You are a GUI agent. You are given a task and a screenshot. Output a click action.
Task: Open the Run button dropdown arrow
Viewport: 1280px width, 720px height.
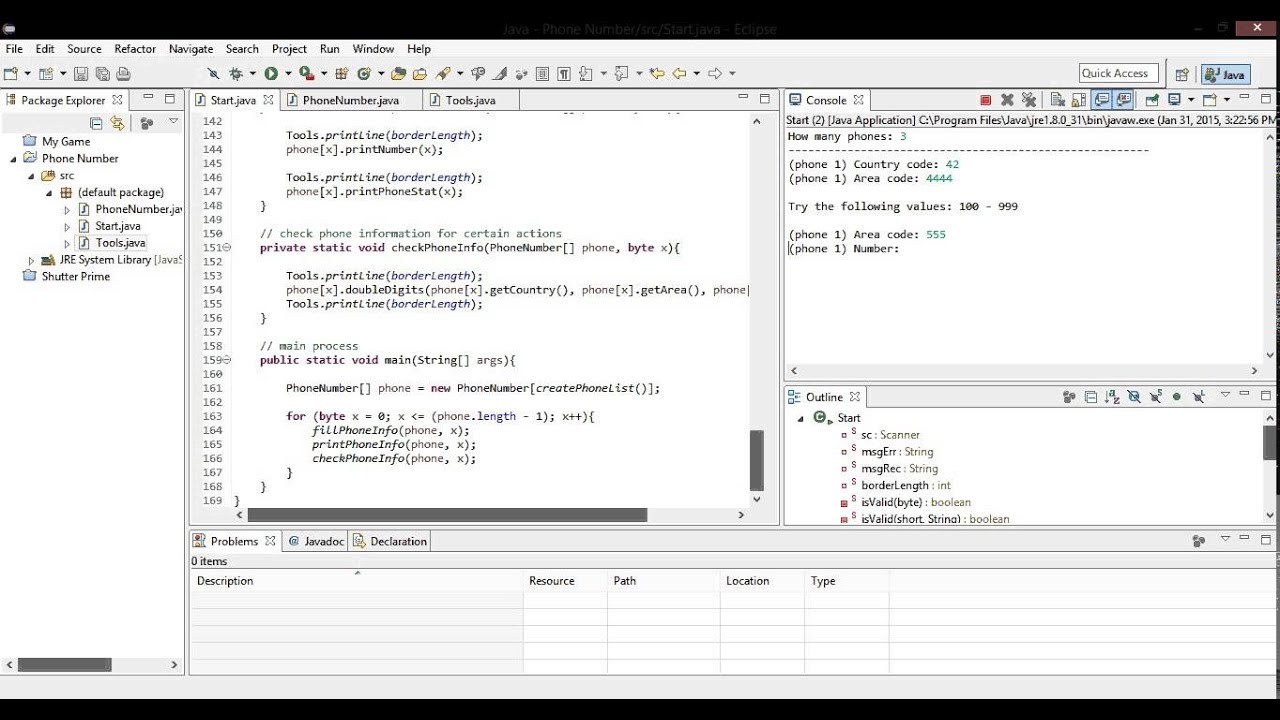288,74
